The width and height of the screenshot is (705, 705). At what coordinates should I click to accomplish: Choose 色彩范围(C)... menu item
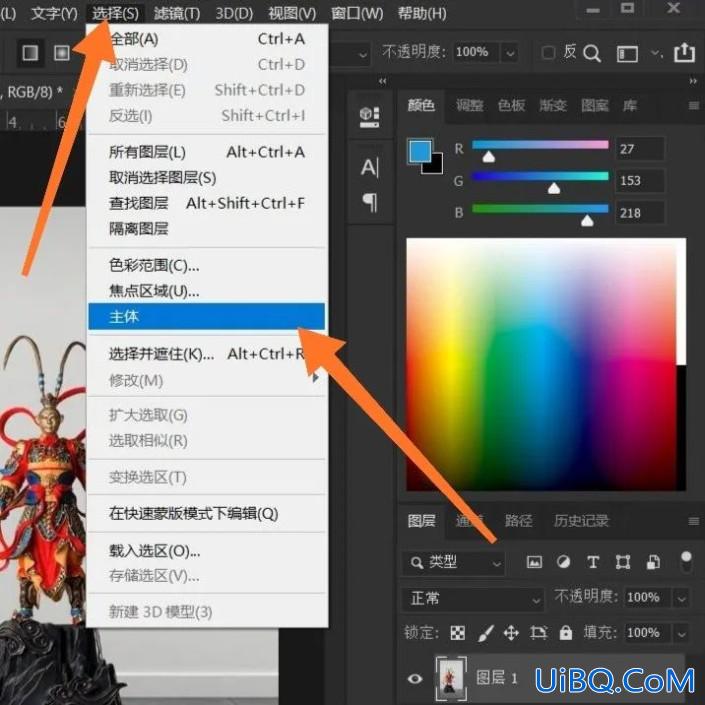pyautogui.click(x=206, y=265)
